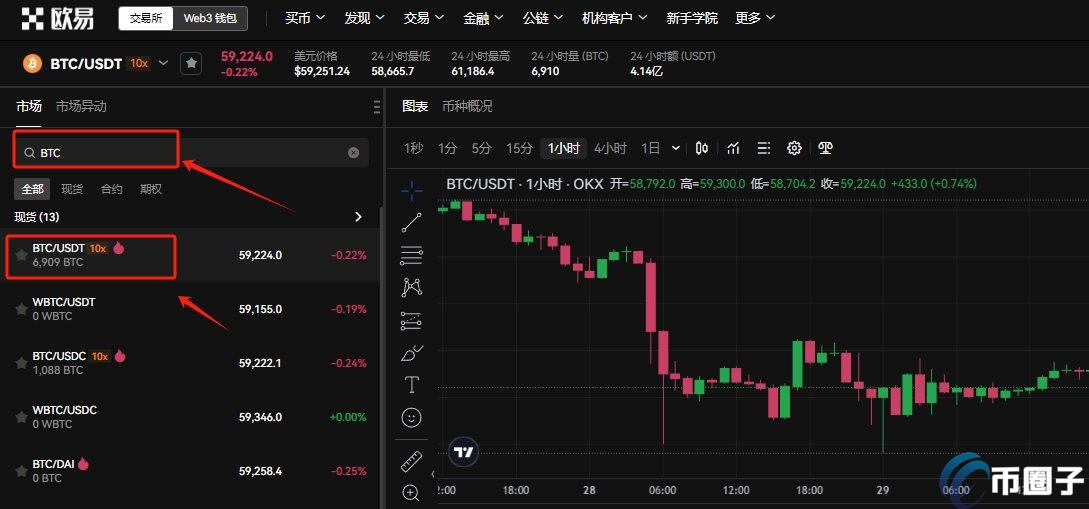Select the text annotation tool
The image size is (1089, 509).
pos(412,385)
